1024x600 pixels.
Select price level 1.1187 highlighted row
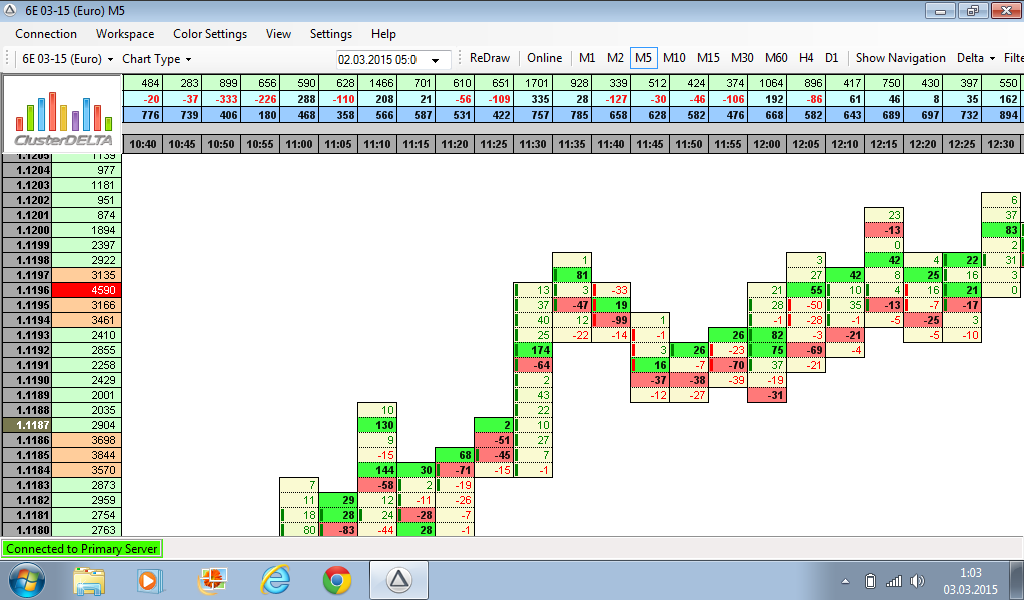27,425
